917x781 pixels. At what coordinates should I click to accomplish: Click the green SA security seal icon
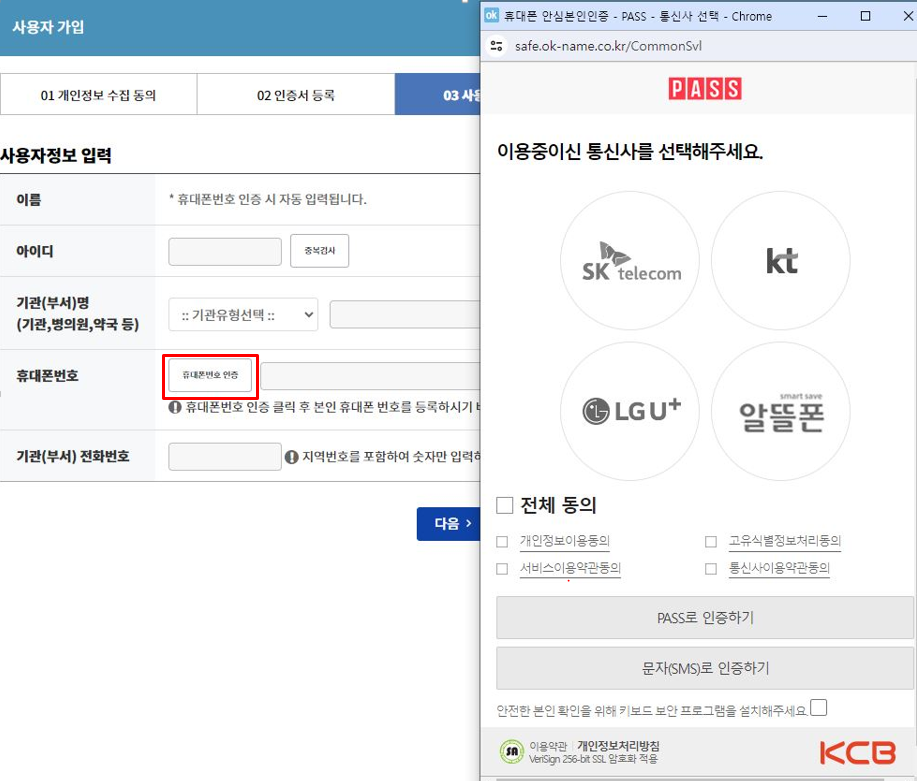512,751
